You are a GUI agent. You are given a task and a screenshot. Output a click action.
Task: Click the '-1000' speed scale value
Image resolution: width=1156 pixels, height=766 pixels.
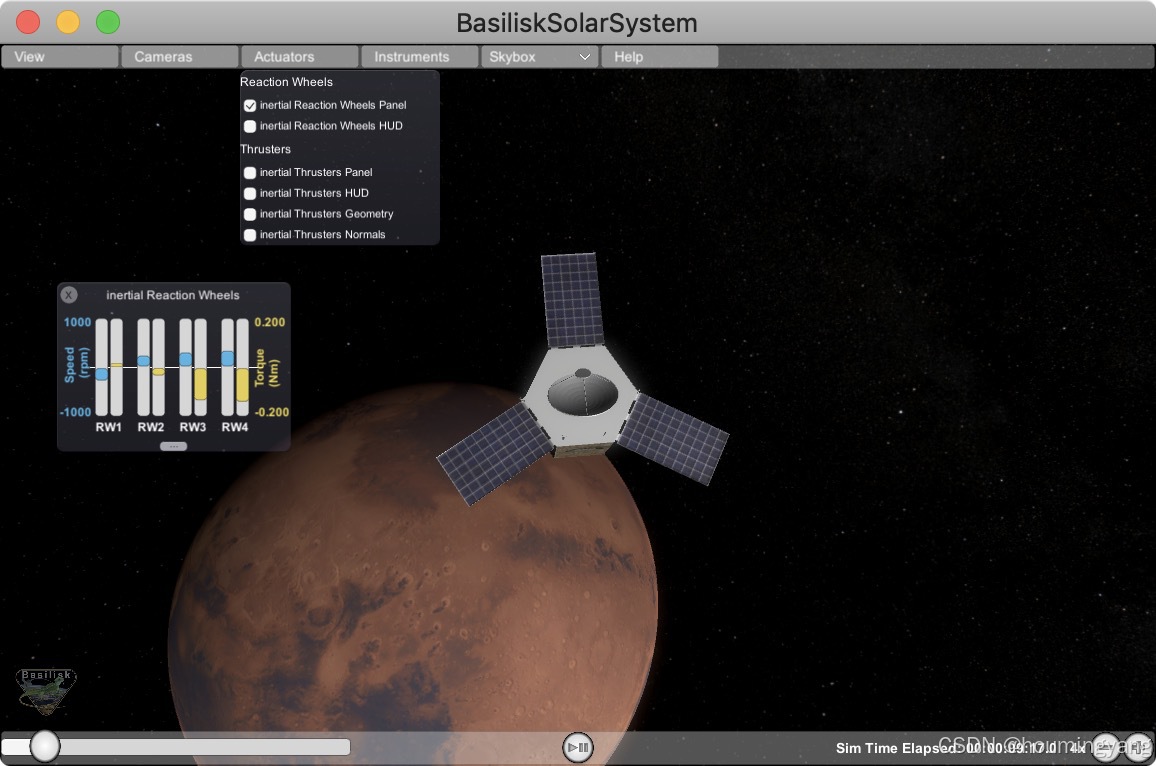[75, 412]
